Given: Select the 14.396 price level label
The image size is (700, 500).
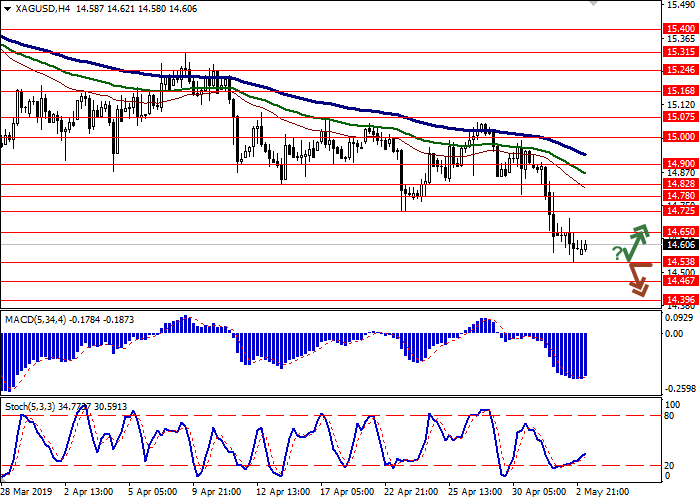Looking at the screenshot, I should pyautogui.click(x=679, y=299).
